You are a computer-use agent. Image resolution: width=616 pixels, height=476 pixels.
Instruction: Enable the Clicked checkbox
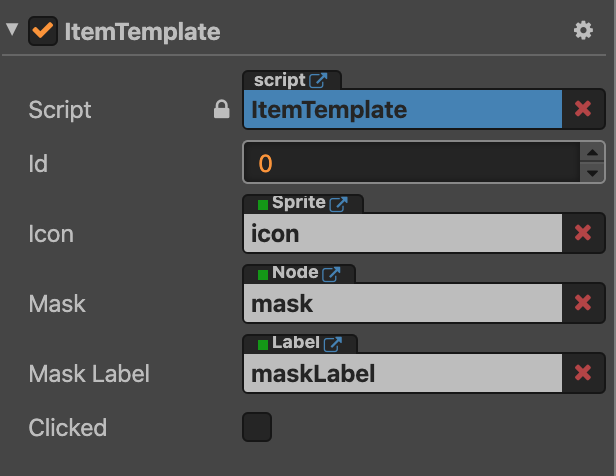pos(257,427)
